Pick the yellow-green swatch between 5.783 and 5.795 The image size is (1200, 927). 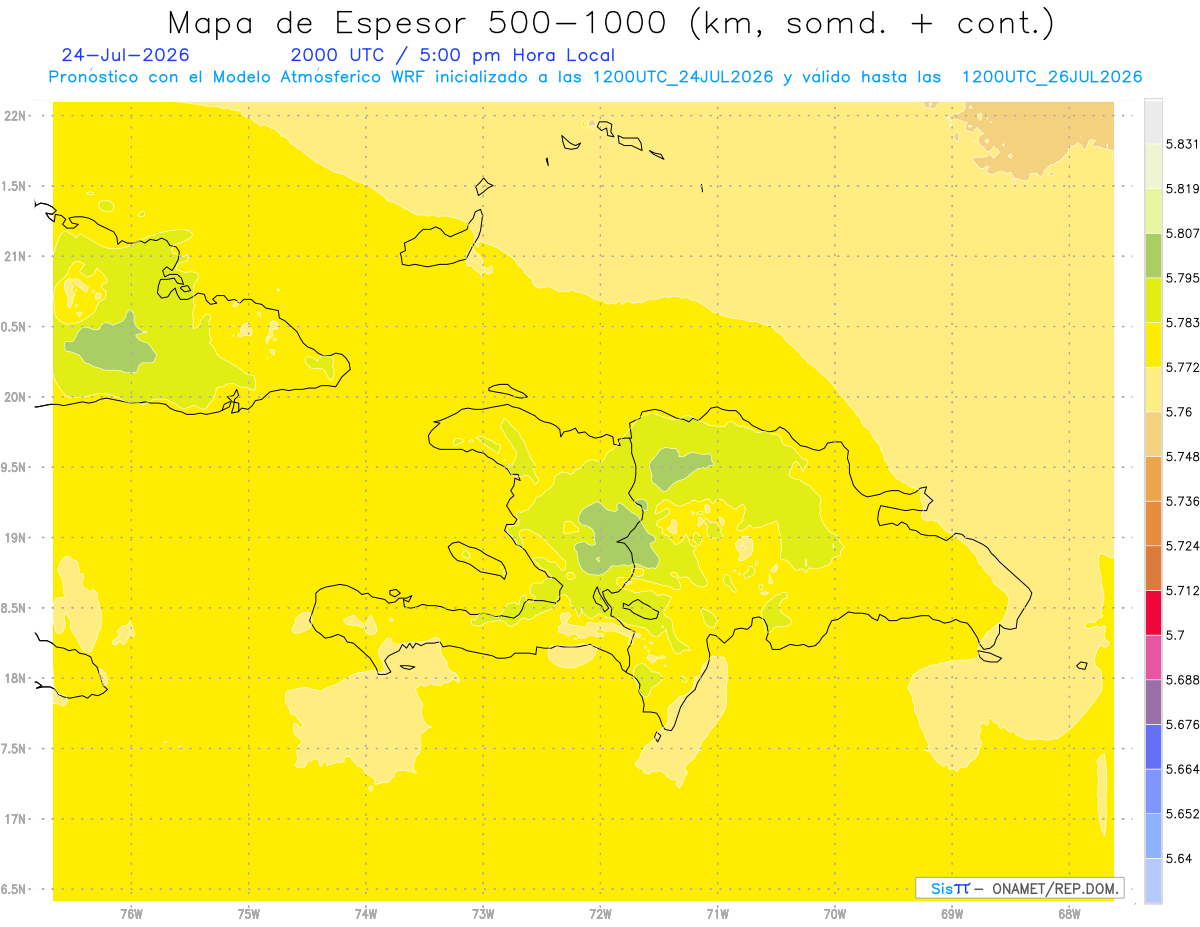pos(1153,300)
